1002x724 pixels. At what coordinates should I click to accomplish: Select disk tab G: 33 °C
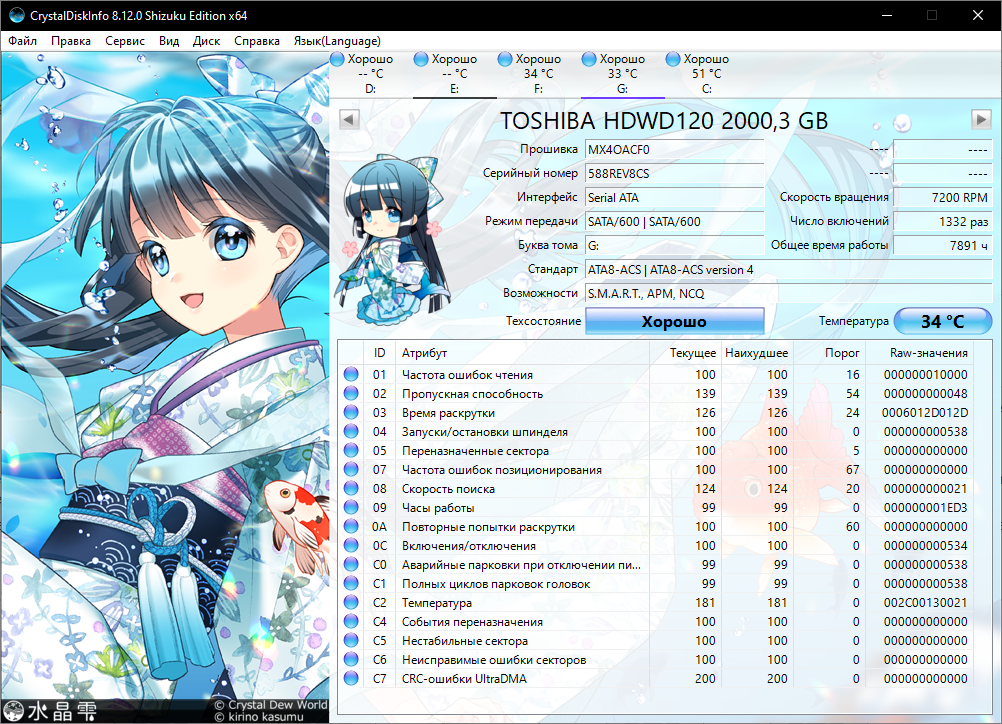tap(622, 73)
